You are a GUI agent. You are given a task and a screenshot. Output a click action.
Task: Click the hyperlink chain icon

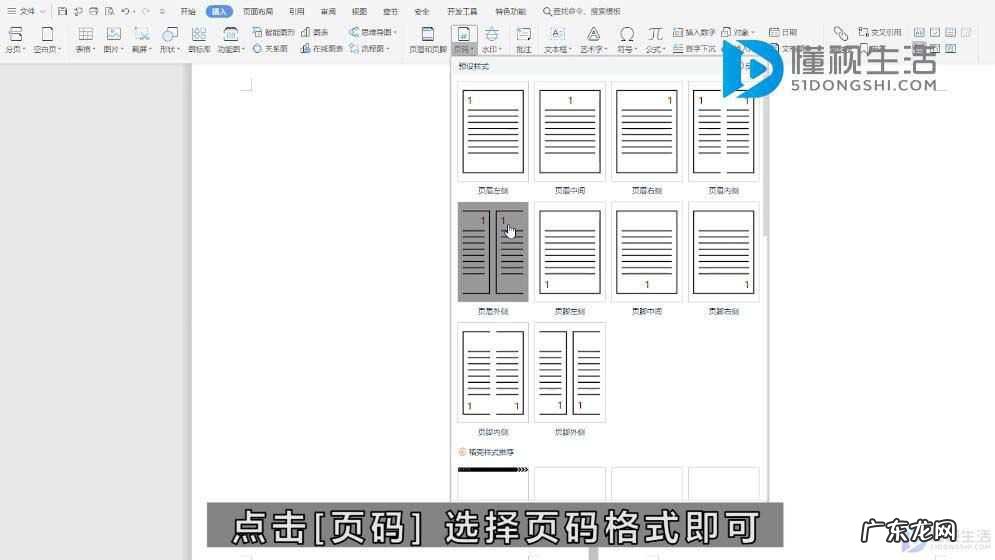[x=841, y=34]
